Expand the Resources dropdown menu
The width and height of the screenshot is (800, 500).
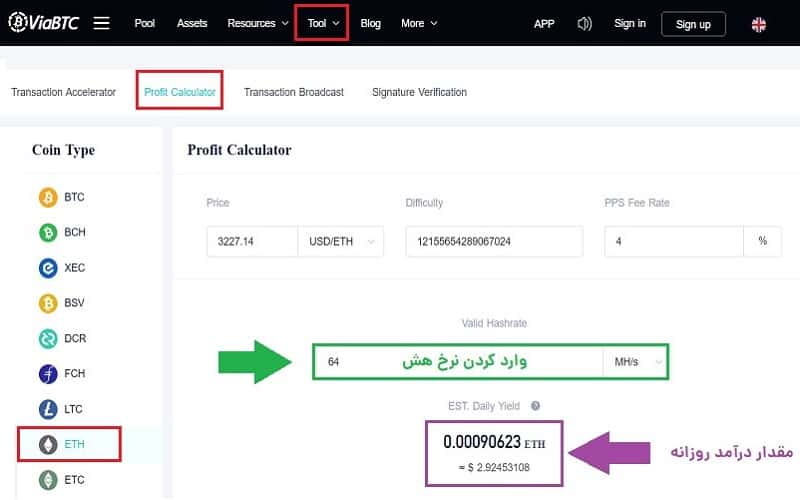(258, 23)
